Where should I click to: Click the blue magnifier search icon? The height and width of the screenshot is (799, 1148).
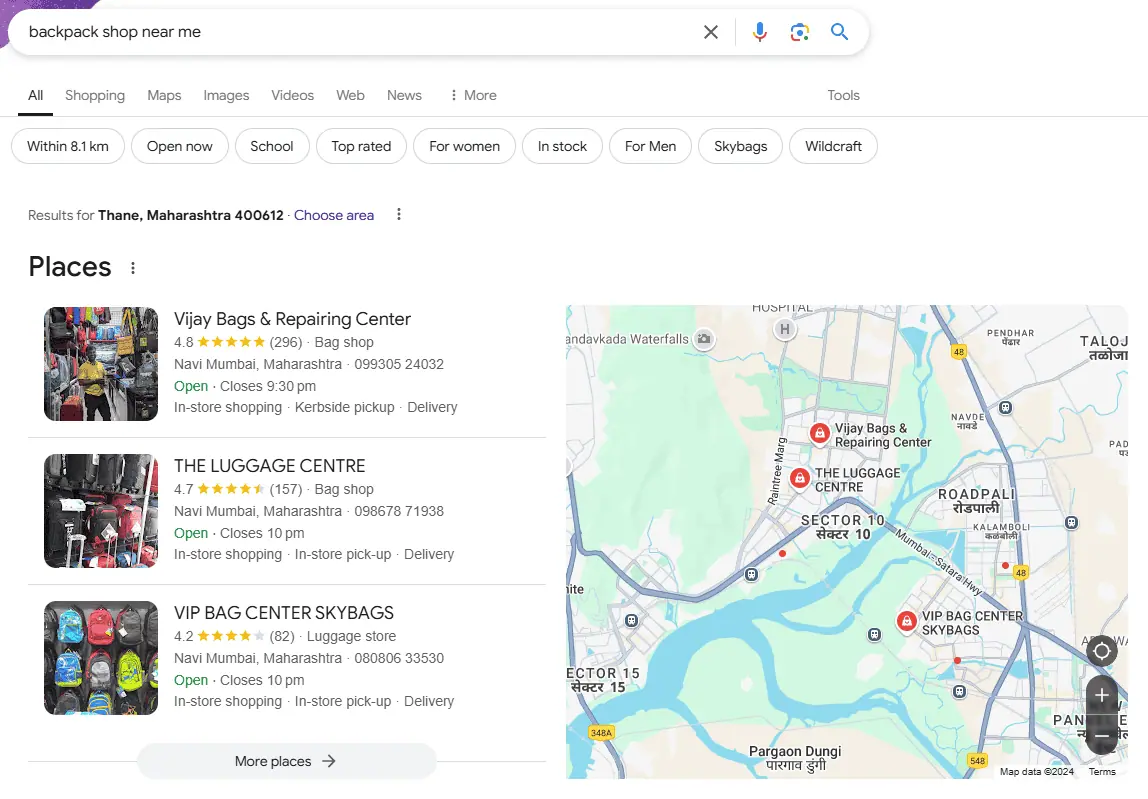[x=839, y=31]
